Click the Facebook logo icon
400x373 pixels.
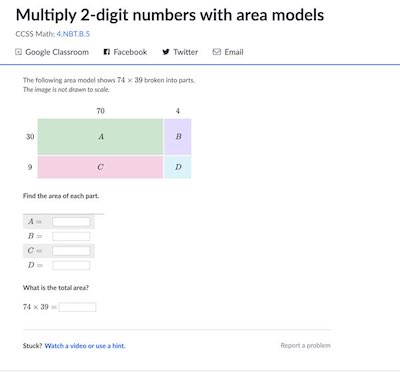pos(107,52)
